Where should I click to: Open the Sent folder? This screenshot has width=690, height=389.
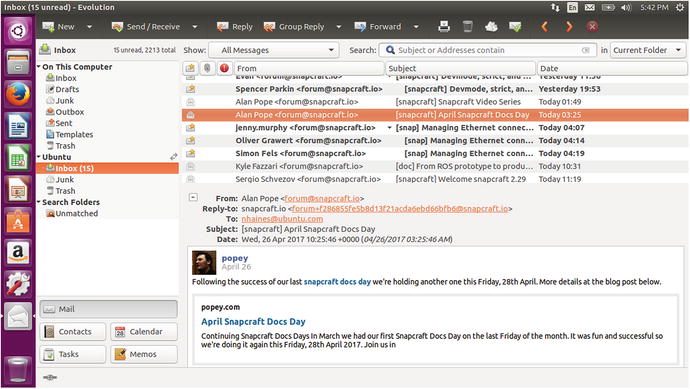pyautogui.click(x=59, y=123)
